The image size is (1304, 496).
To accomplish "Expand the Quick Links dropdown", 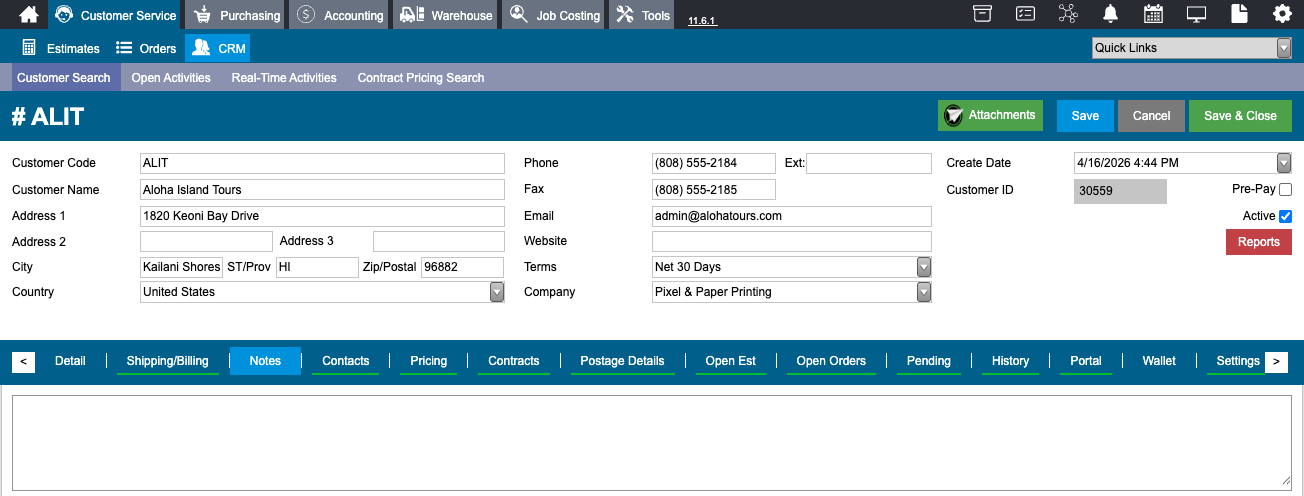I will pyautogui.click(x=1284, y=48).
